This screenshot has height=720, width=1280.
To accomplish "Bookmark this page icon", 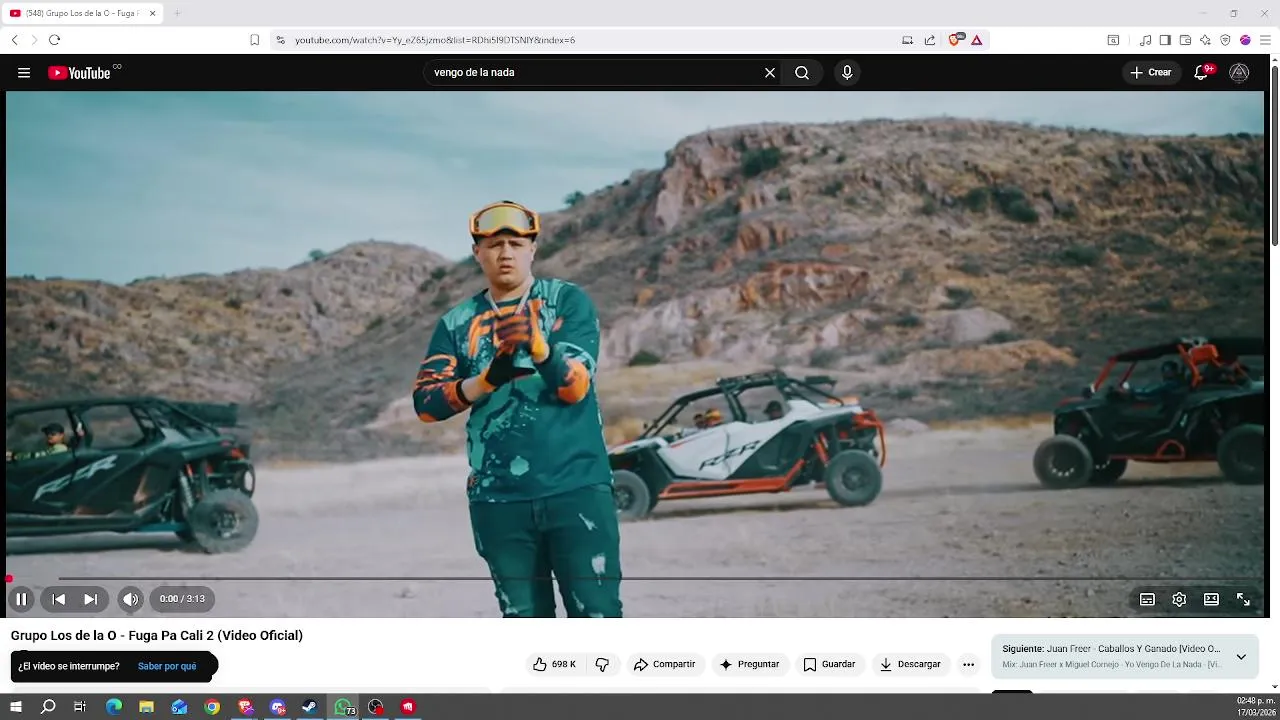I will [x=254, y=40].
